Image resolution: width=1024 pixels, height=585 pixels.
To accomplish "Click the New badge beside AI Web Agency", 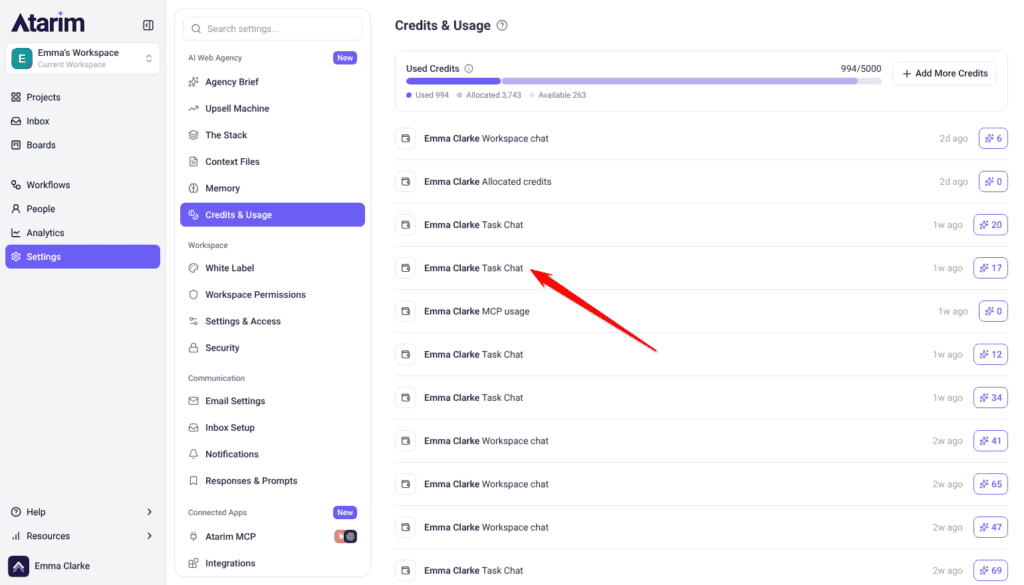I will [x=345, y=58].
